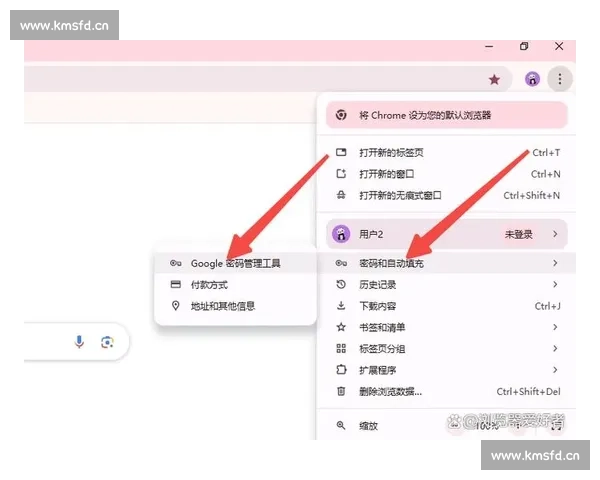This screenshot has height=480, width=600.
Task: Click the puzzle icon beside 扩展程序
Action: tap(341, 370)
